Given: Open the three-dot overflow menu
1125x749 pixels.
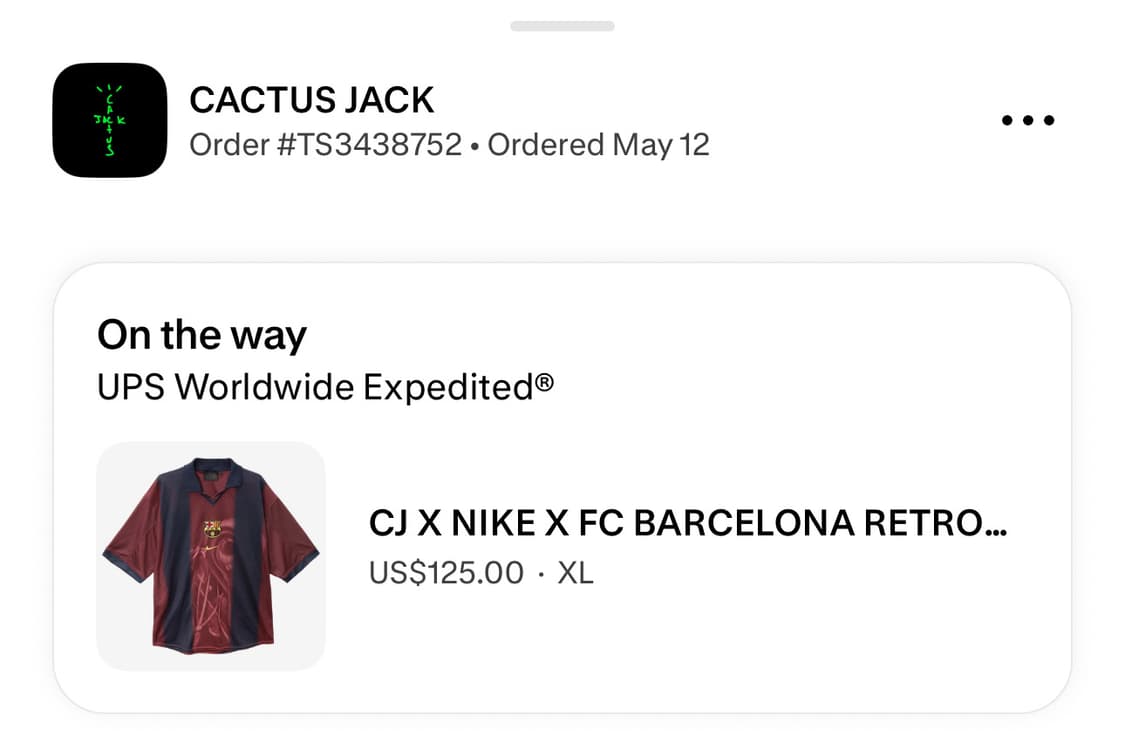Looking at the screenshot, I should point(1027,119).
